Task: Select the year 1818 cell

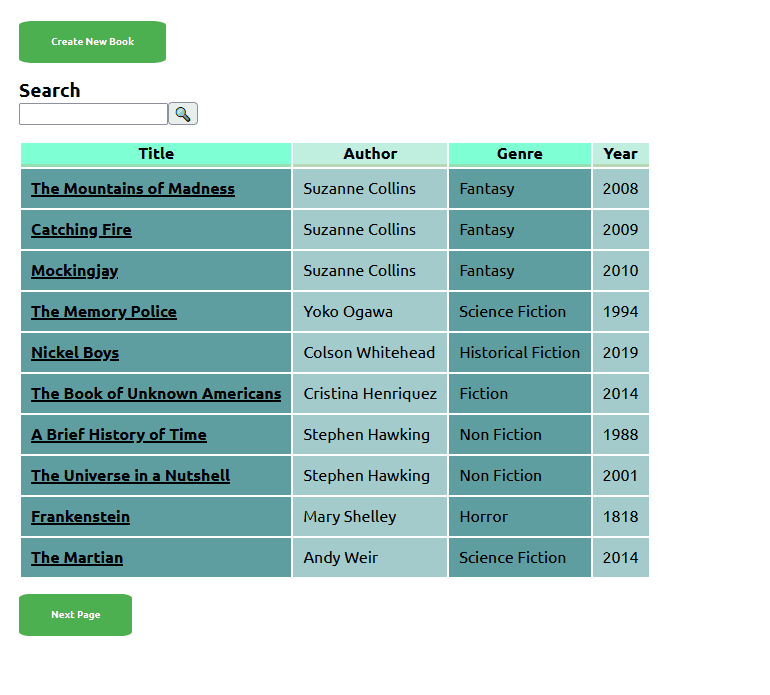Action: click(x=621, y=517)
